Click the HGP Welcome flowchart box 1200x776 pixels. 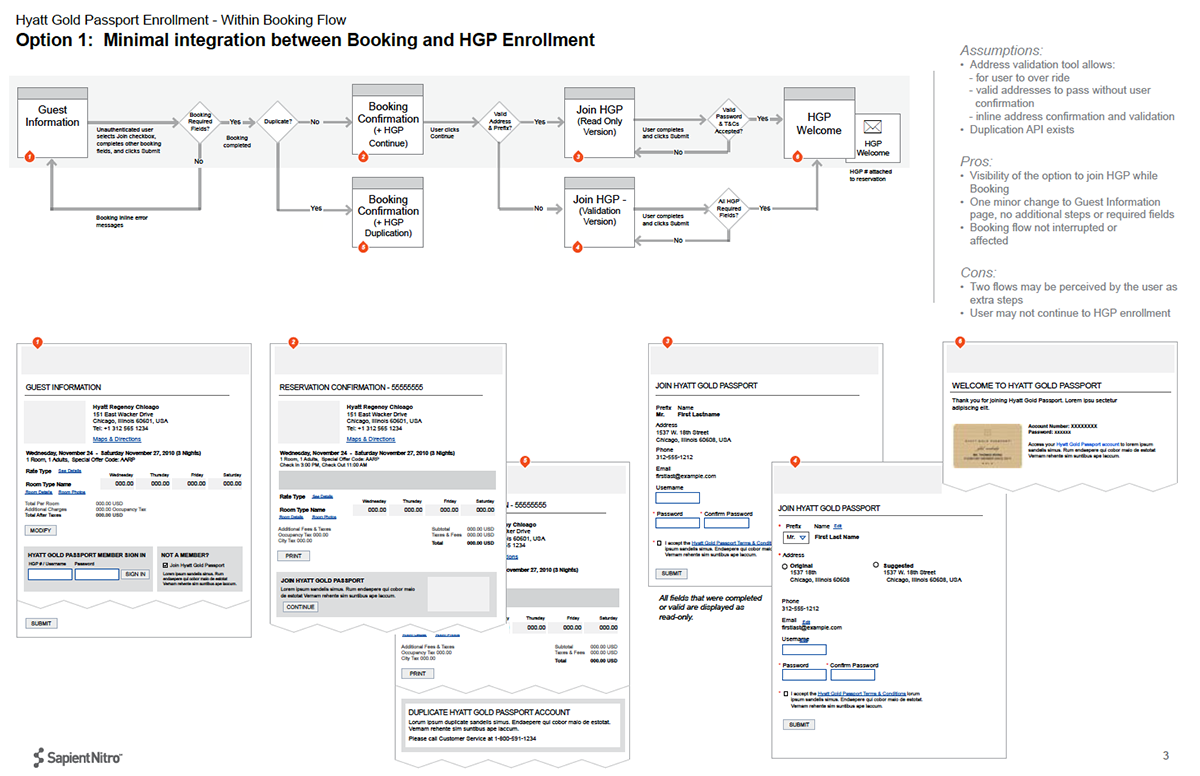(x=819, y=123)
